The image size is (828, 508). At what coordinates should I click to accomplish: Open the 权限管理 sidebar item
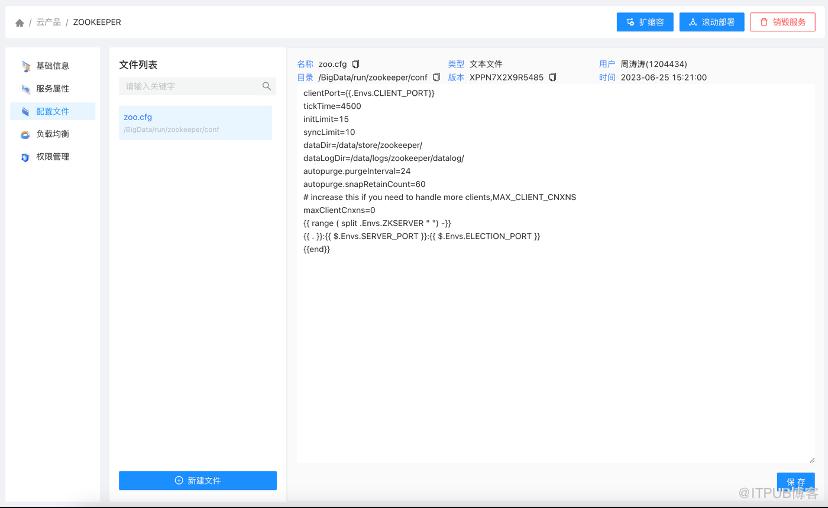pyautogui.click(x=52, y=157)
